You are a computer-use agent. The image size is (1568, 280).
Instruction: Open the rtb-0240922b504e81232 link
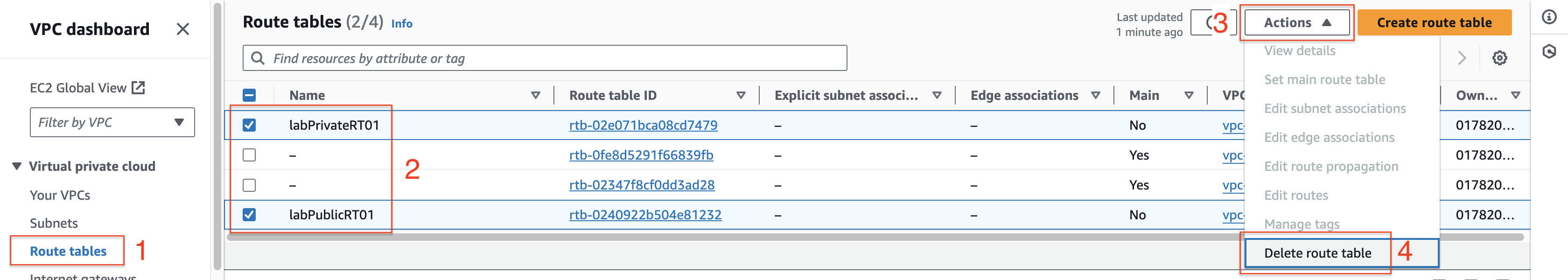pyautogui.click(x=645, y=215)
